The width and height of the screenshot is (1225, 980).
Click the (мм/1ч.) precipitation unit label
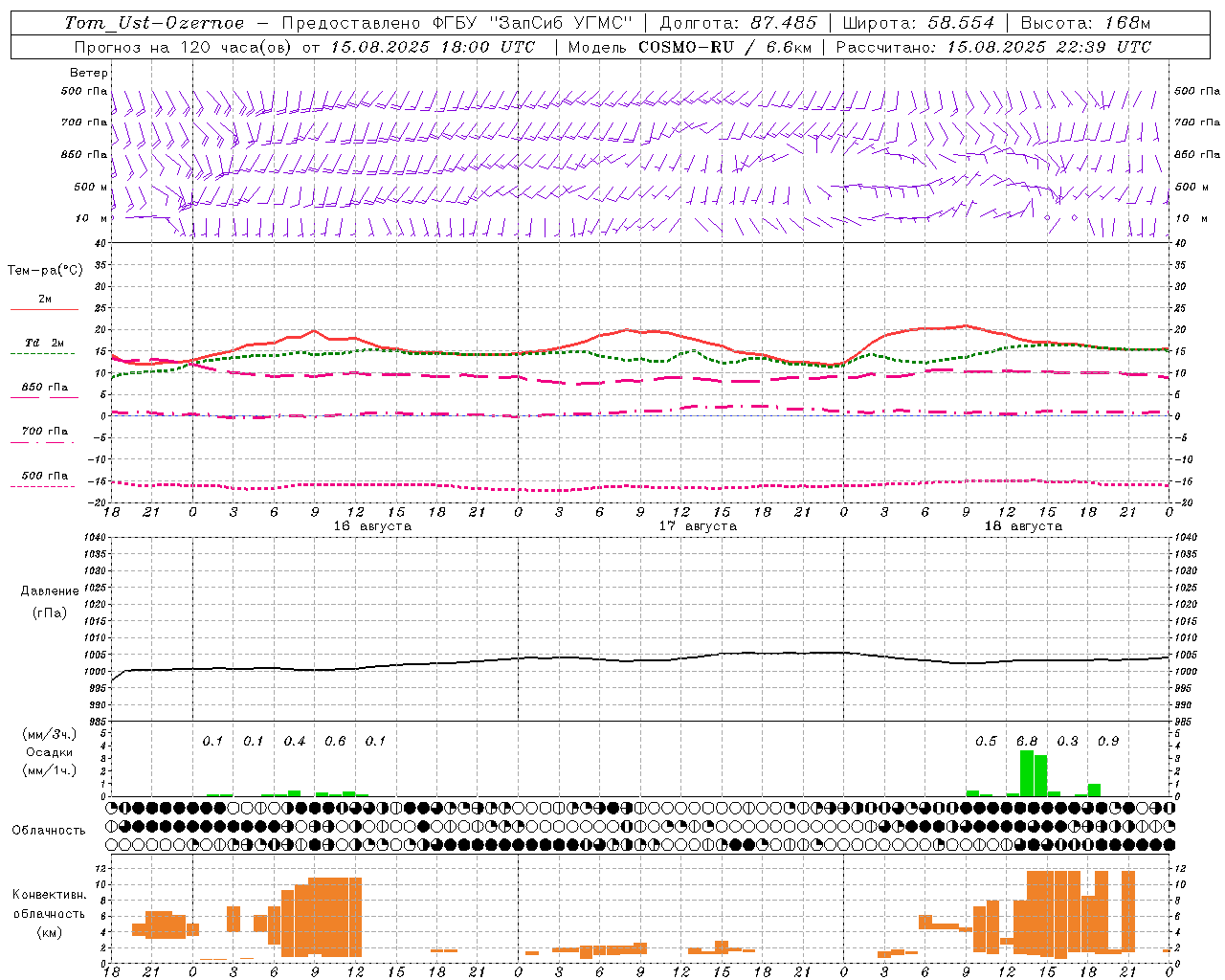pyautogui.click(x=49, y=770)
